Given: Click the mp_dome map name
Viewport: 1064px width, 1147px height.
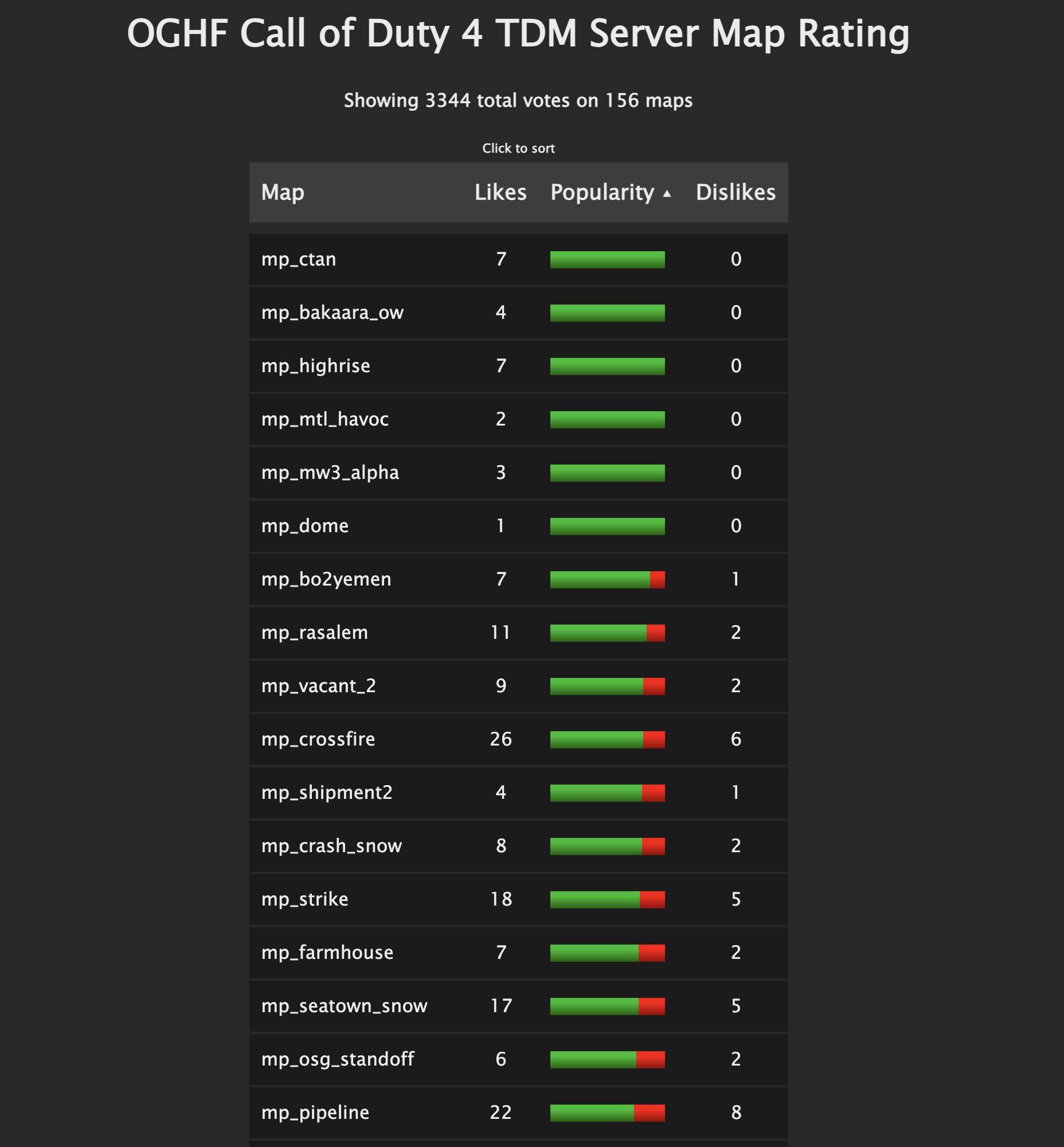Looking at the screenshot, I should pos(304,526).
